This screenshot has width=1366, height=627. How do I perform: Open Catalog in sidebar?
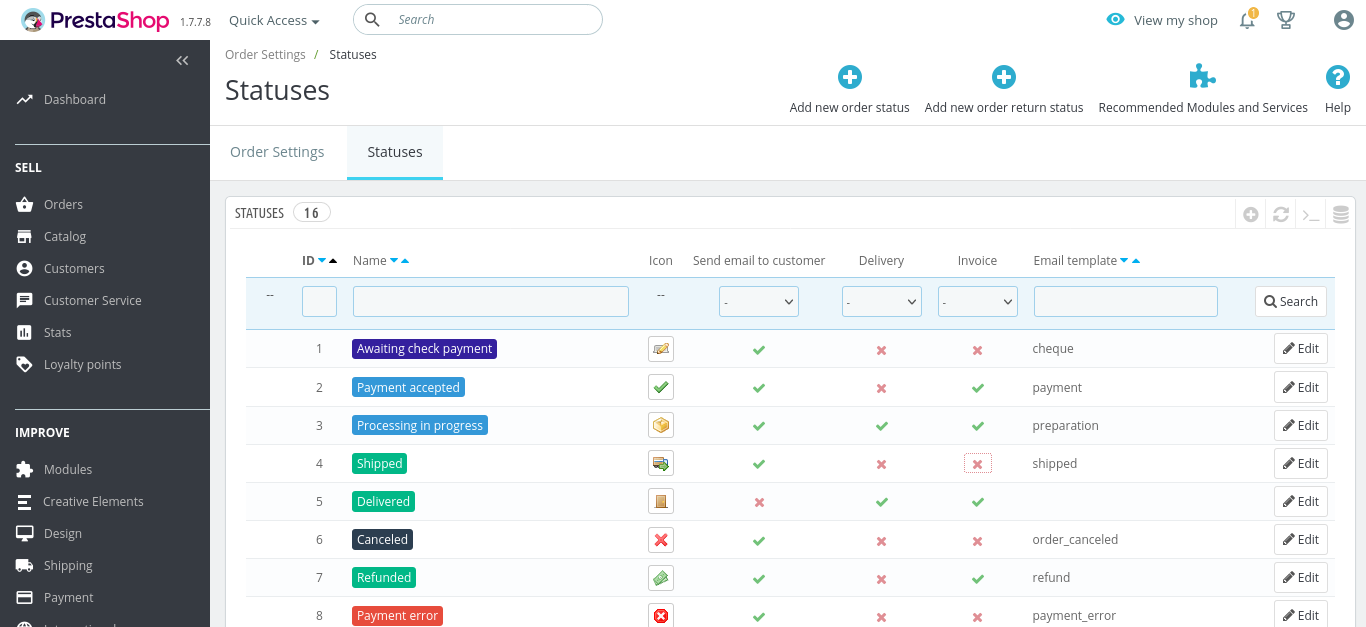tap(65, 236)
